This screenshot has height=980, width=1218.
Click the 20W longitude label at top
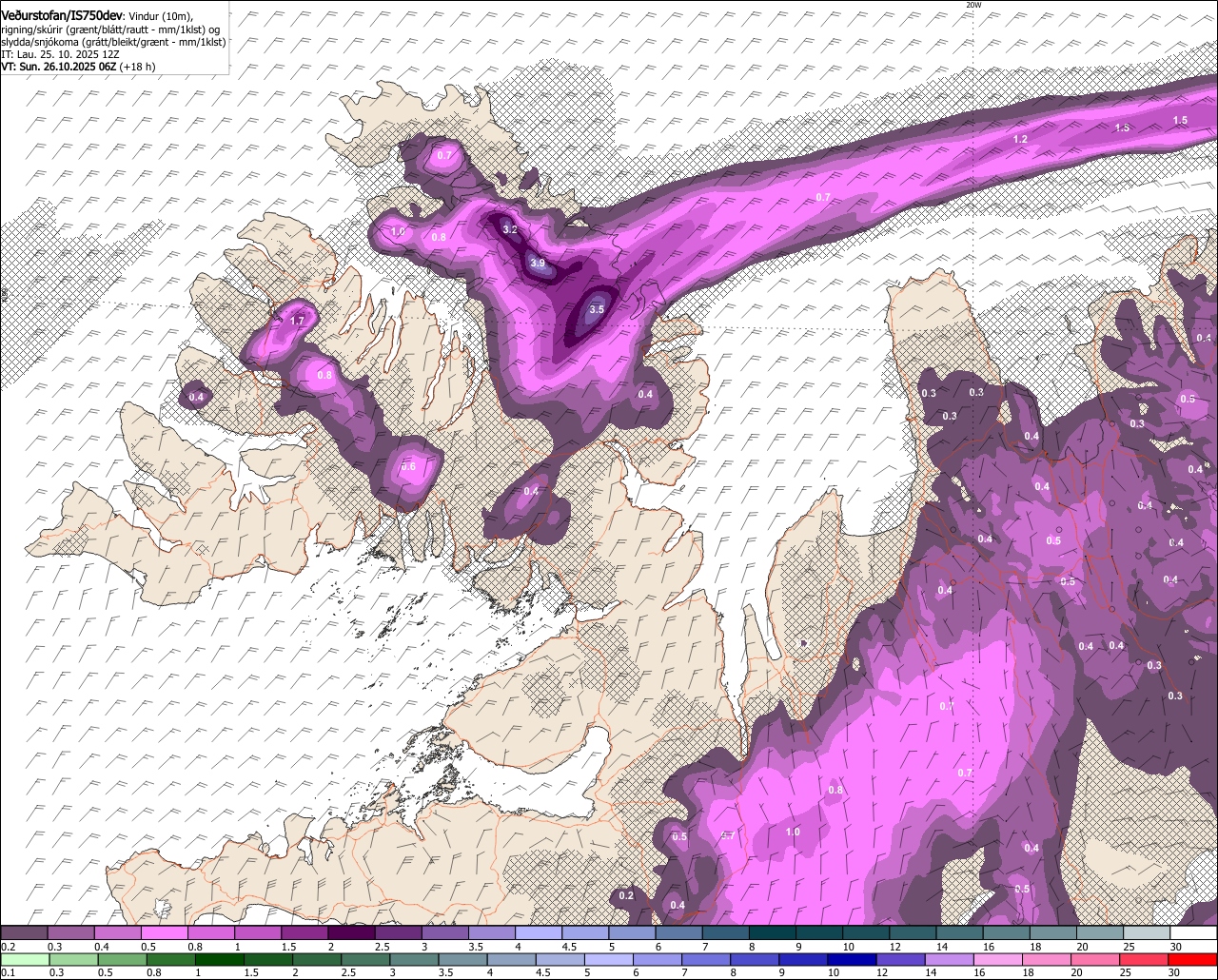972,5
